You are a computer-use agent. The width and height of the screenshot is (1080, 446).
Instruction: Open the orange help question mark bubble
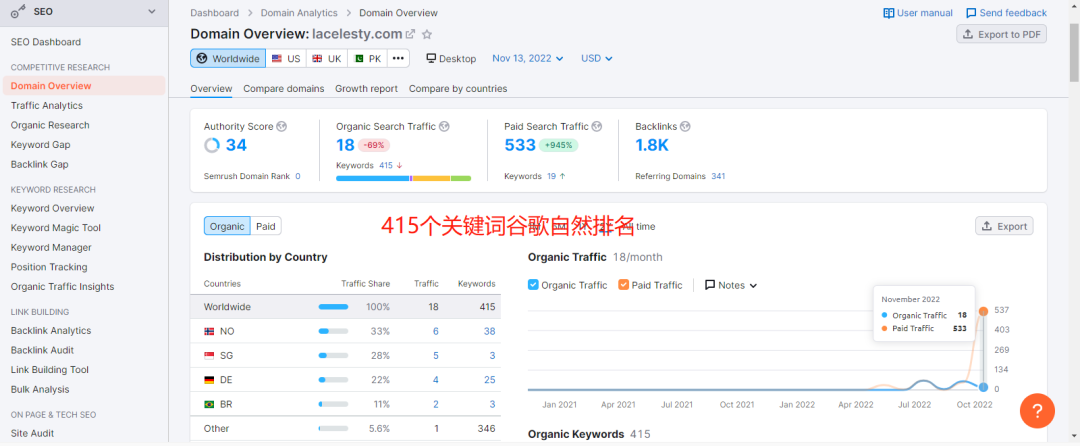click(x=1037, y=411)
